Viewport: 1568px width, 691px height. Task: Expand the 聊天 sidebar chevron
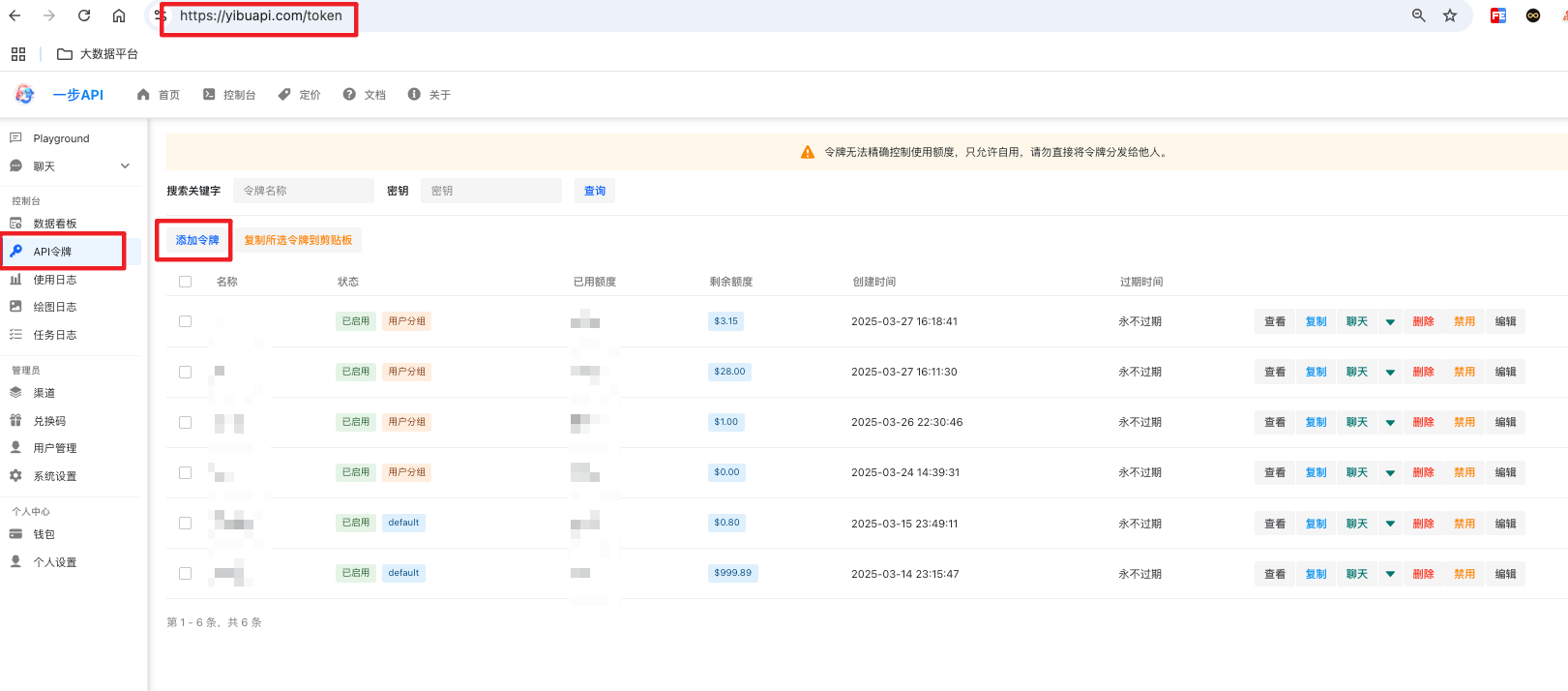125,166
